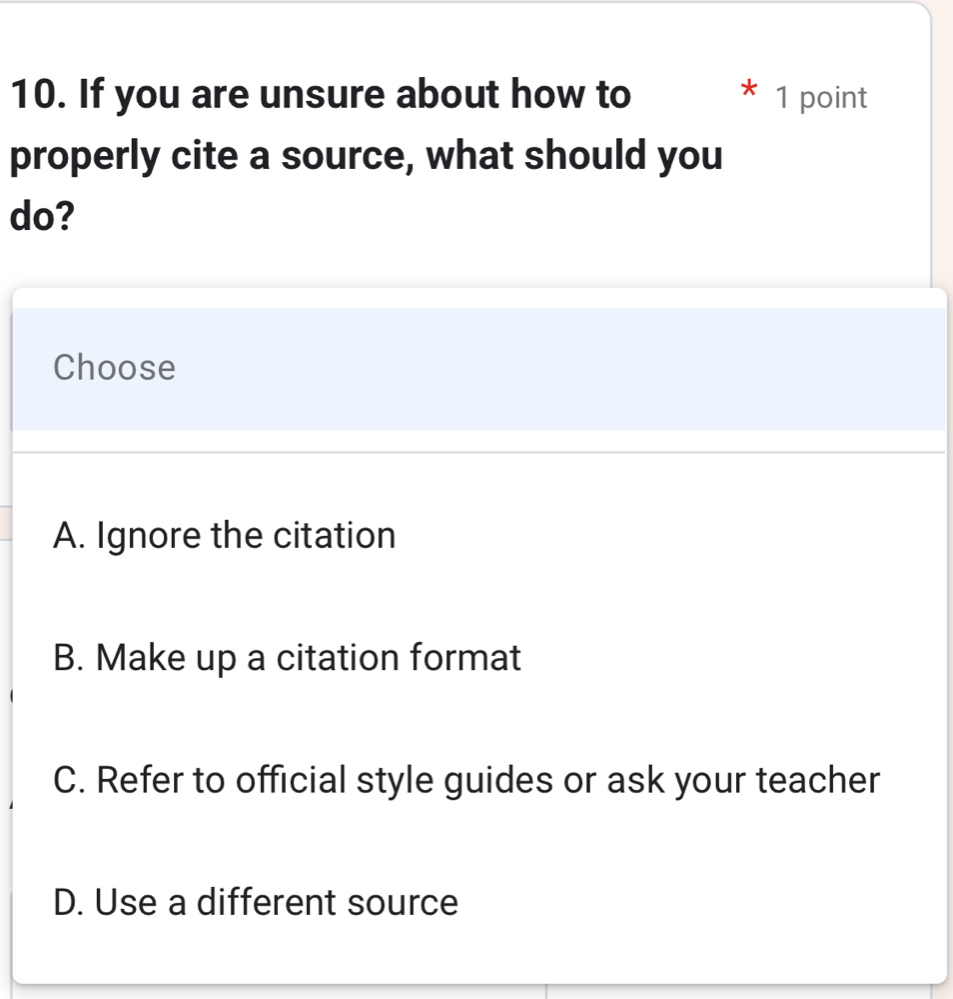Click the question 10 title text
This screenshot has width=953, height=999.
click(x=365, y=156)
